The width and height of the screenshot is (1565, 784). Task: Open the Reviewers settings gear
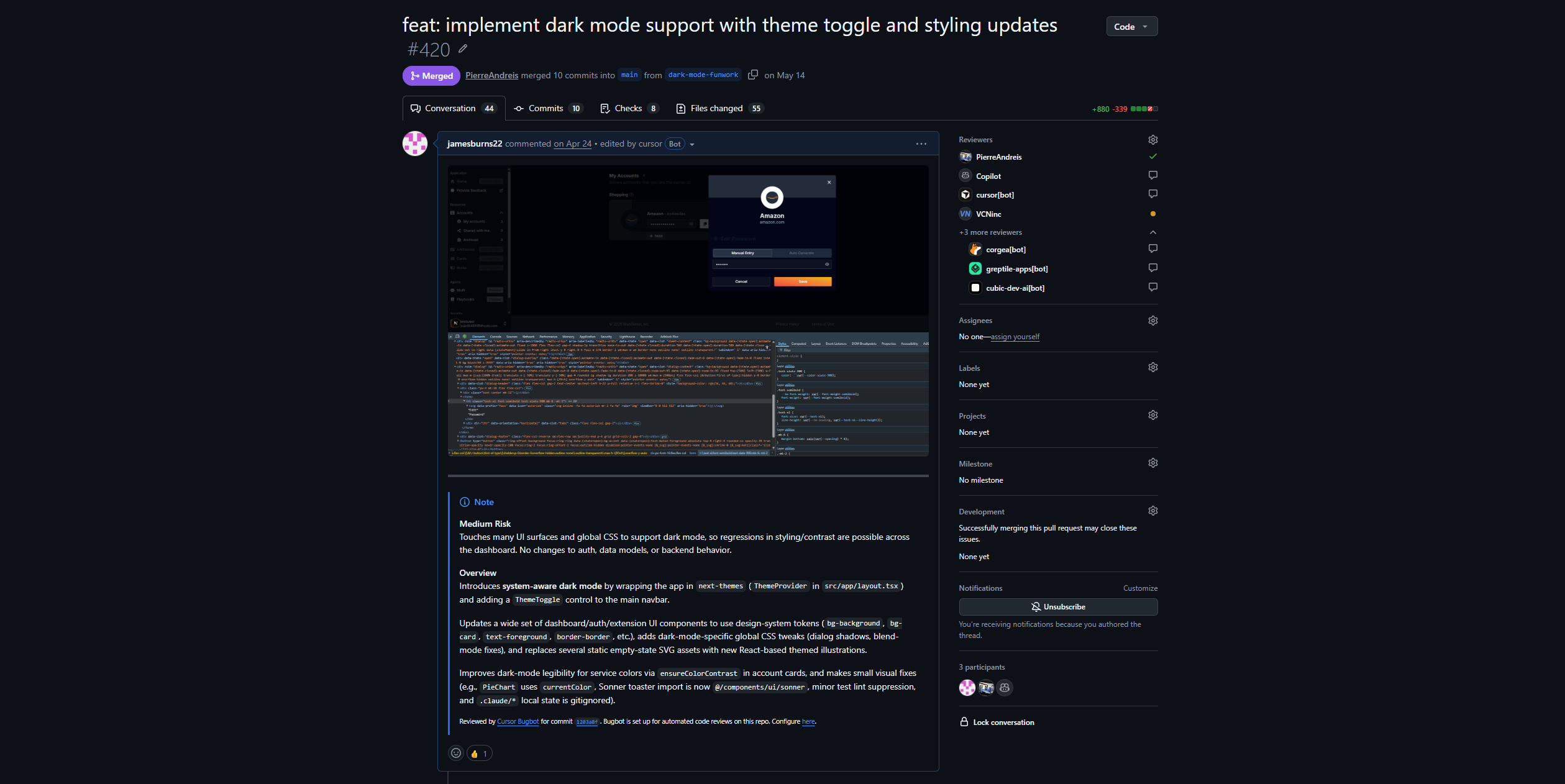pyautogui.click(x=1153, y=140)
